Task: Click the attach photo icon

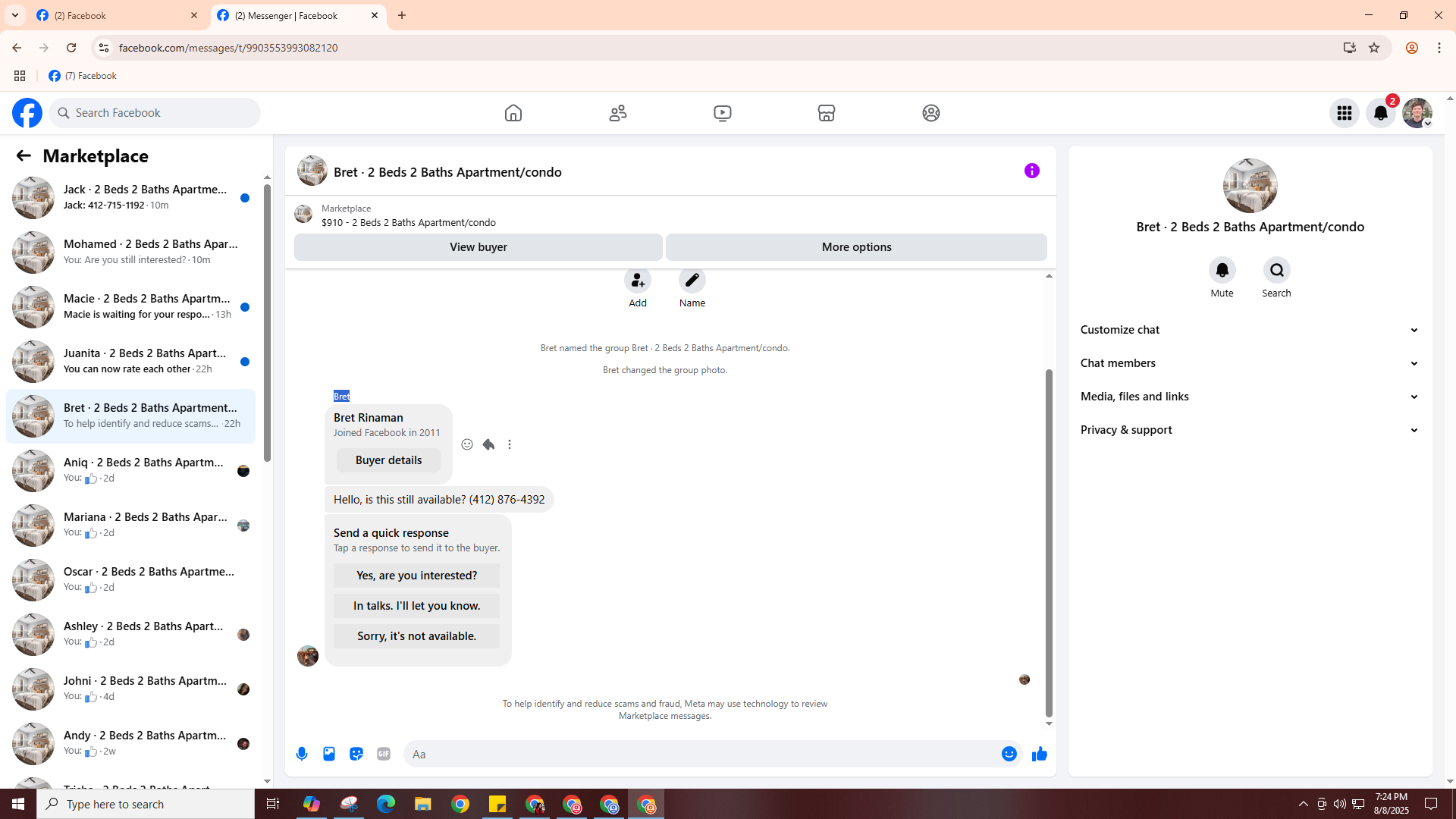Action: (x=329, y=754)
